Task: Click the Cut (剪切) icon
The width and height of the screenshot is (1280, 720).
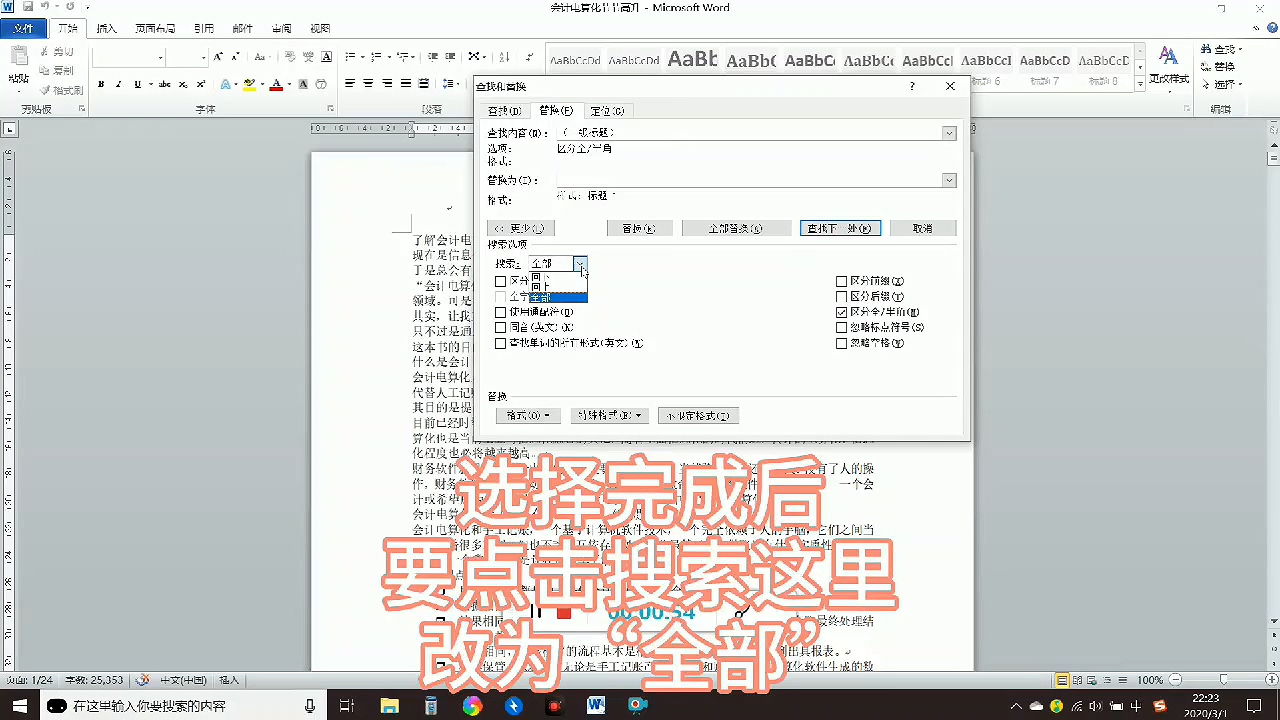Action: (x=45, y=52)
